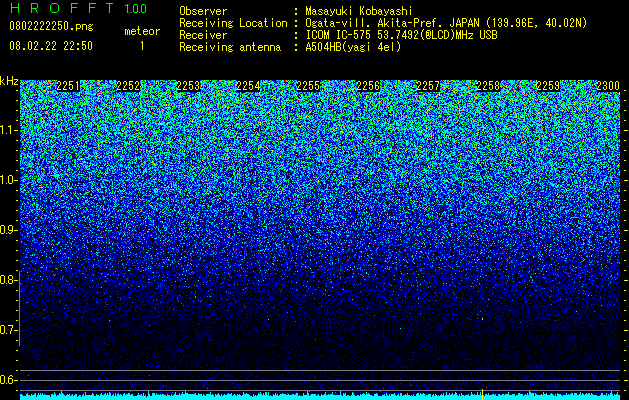Click the 2258 time marker label
629x400 pixels.
click(x=488, y=86)
